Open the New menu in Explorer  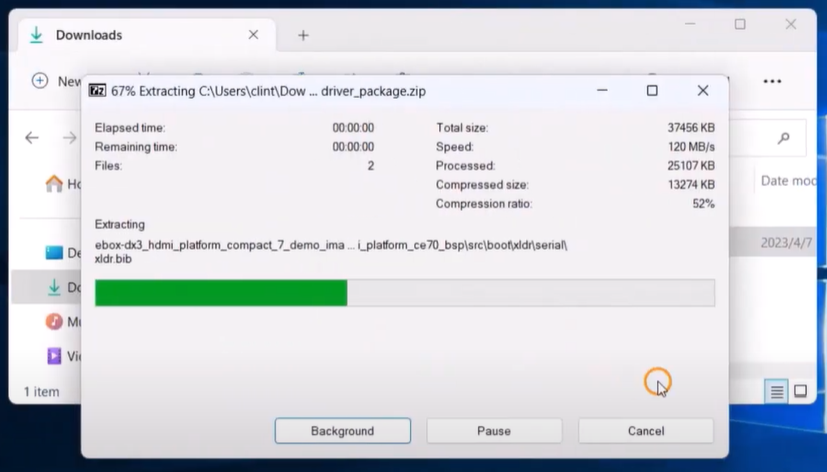(56, 81)
